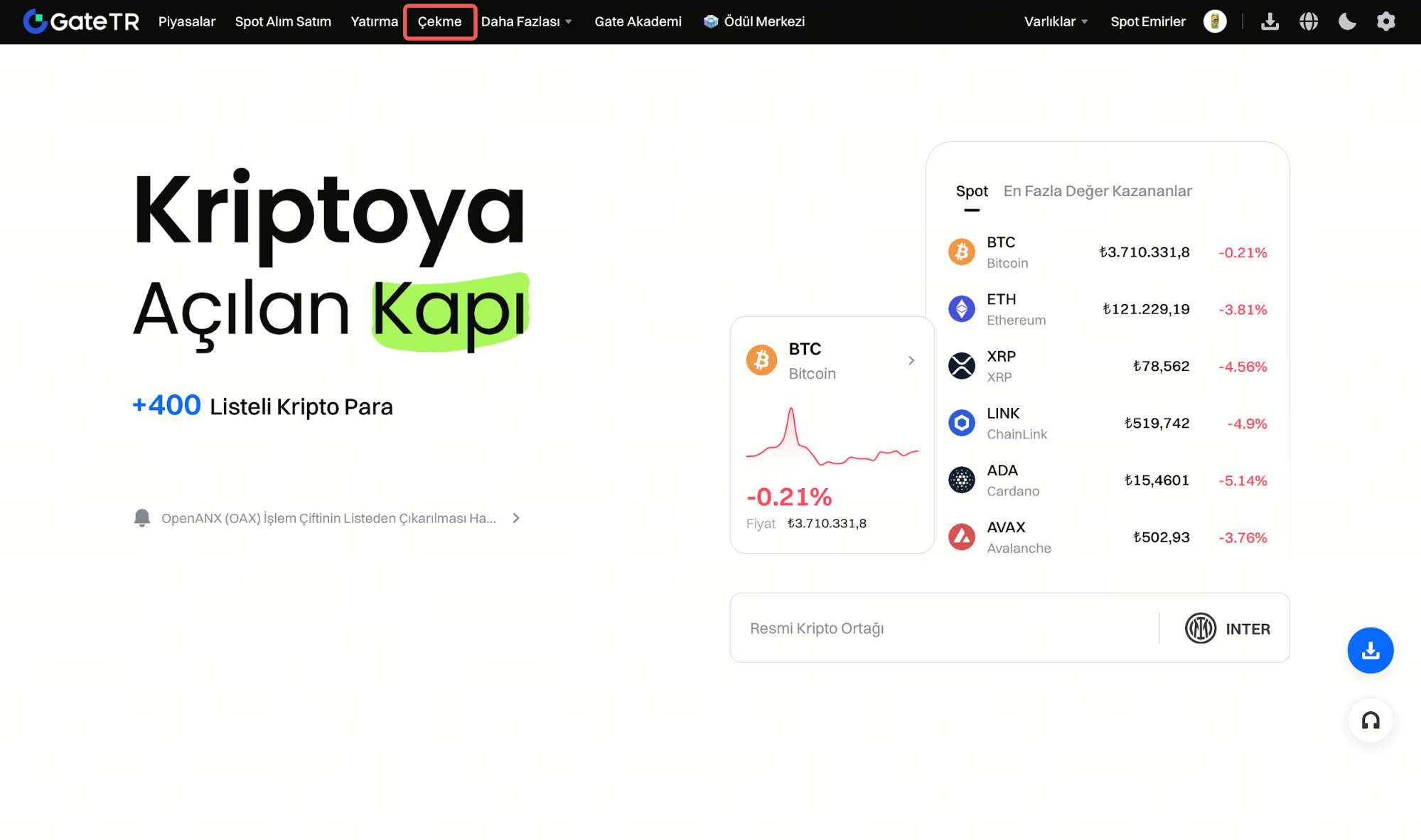Expand the Varlıklar dropdown menu
1421x840 pixels.
click(x=1056, y=21)
